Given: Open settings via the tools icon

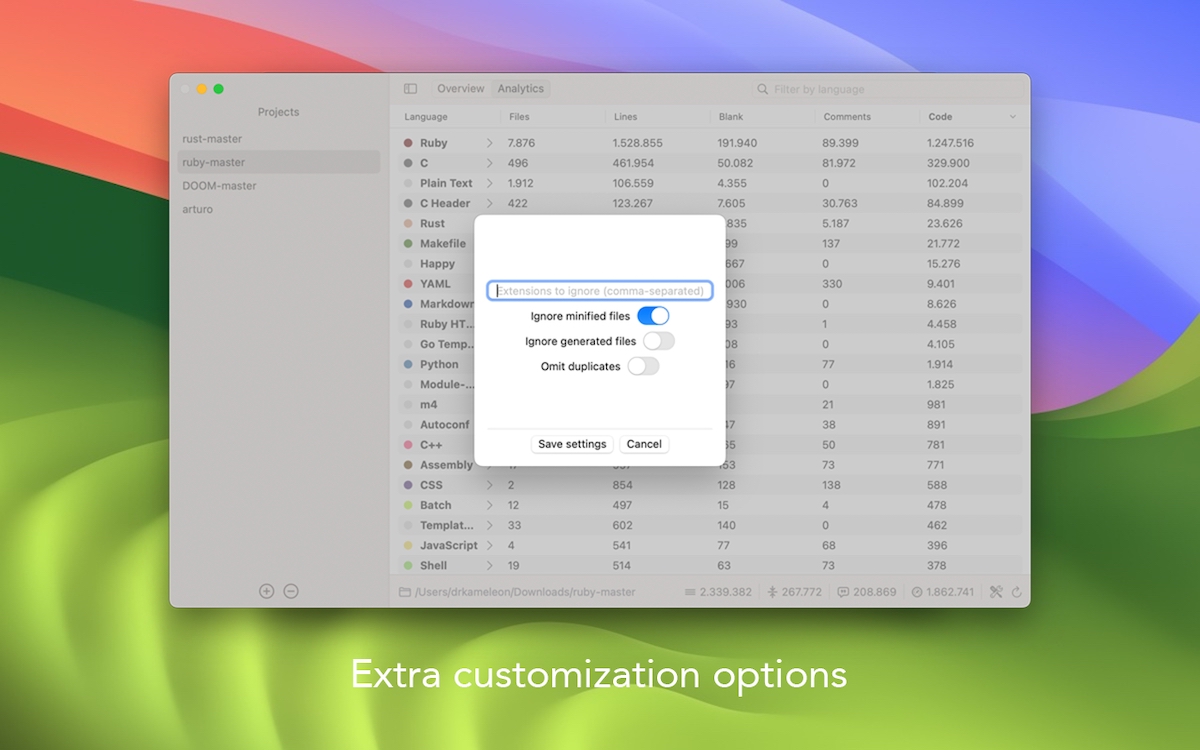Looking at the screenshot, I should [x=996, y=592].
